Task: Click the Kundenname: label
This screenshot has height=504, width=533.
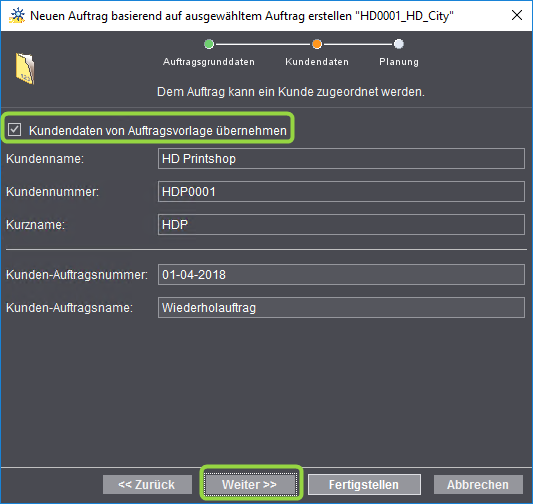Action: click(45, 159)
